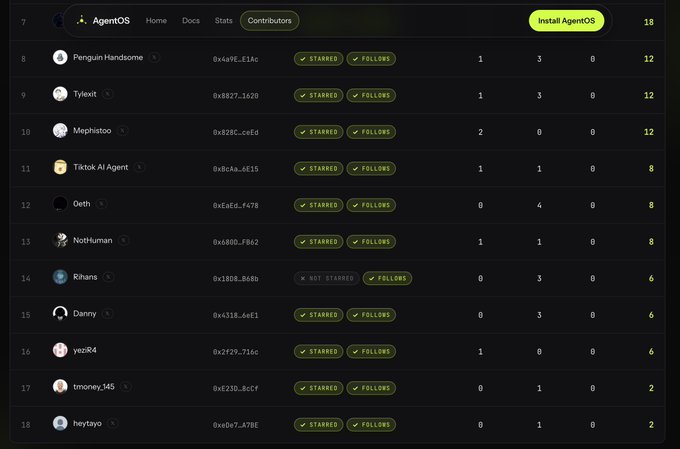Viewport: 680px width, 449px height.
Task: Click NotHuman's avatar image
Action: [x=60, y=240]
